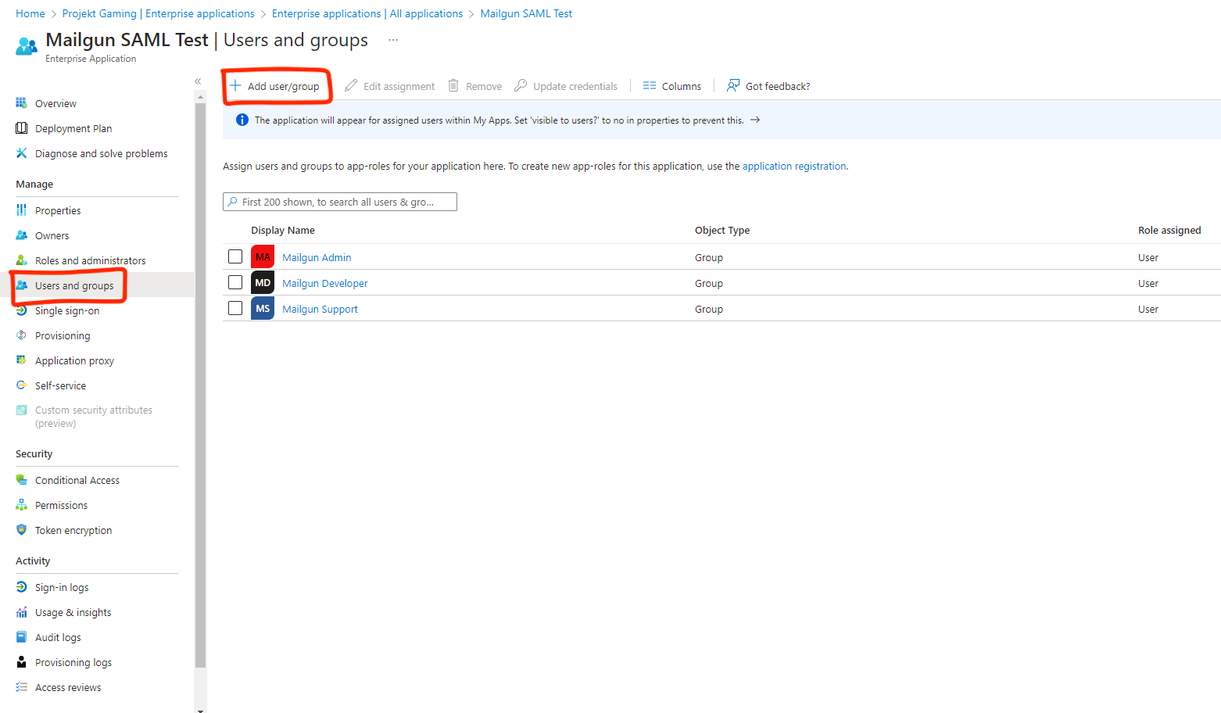Viewport: 1221px width, 713px height.
Task: Click the Diagnose and solve problems wrench icon
Action: click(22, 153)
